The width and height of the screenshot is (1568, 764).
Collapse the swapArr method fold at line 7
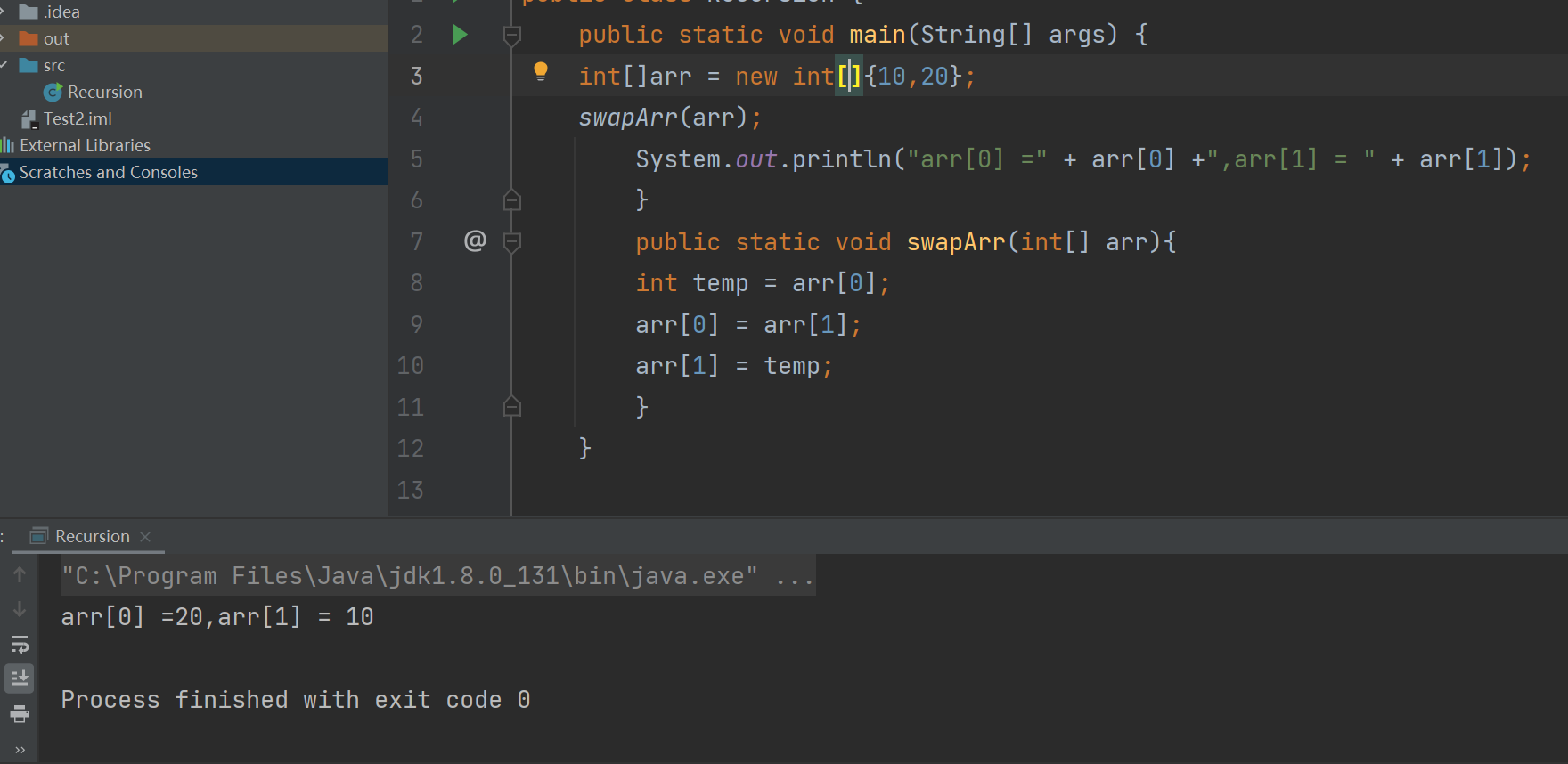tap(512, 242)
